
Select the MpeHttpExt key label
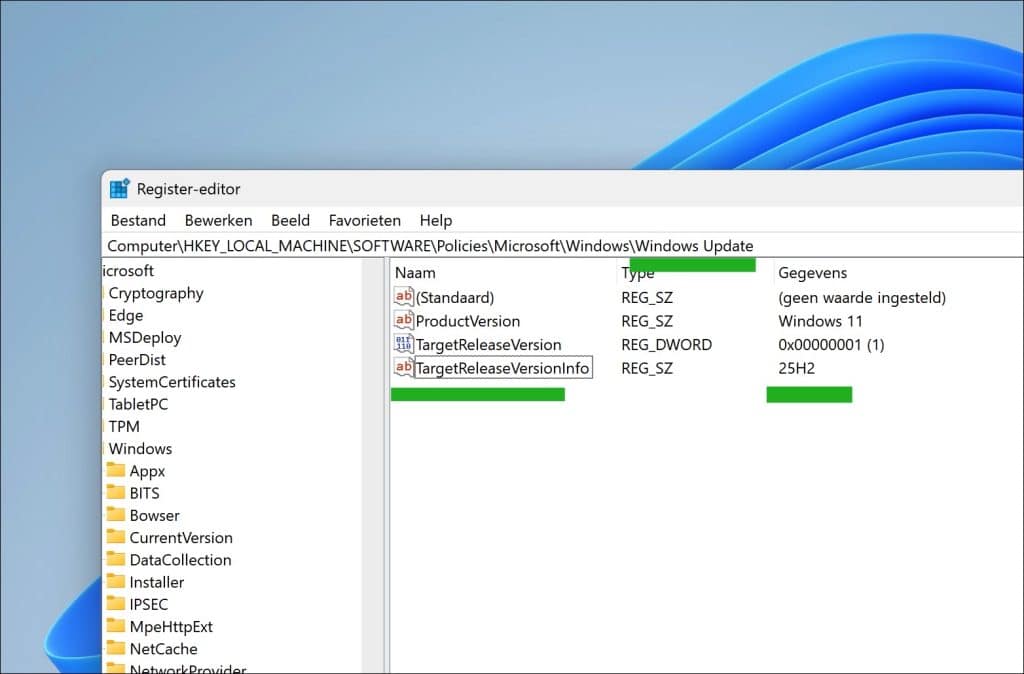pyautogui.click(x=171, y=626)
